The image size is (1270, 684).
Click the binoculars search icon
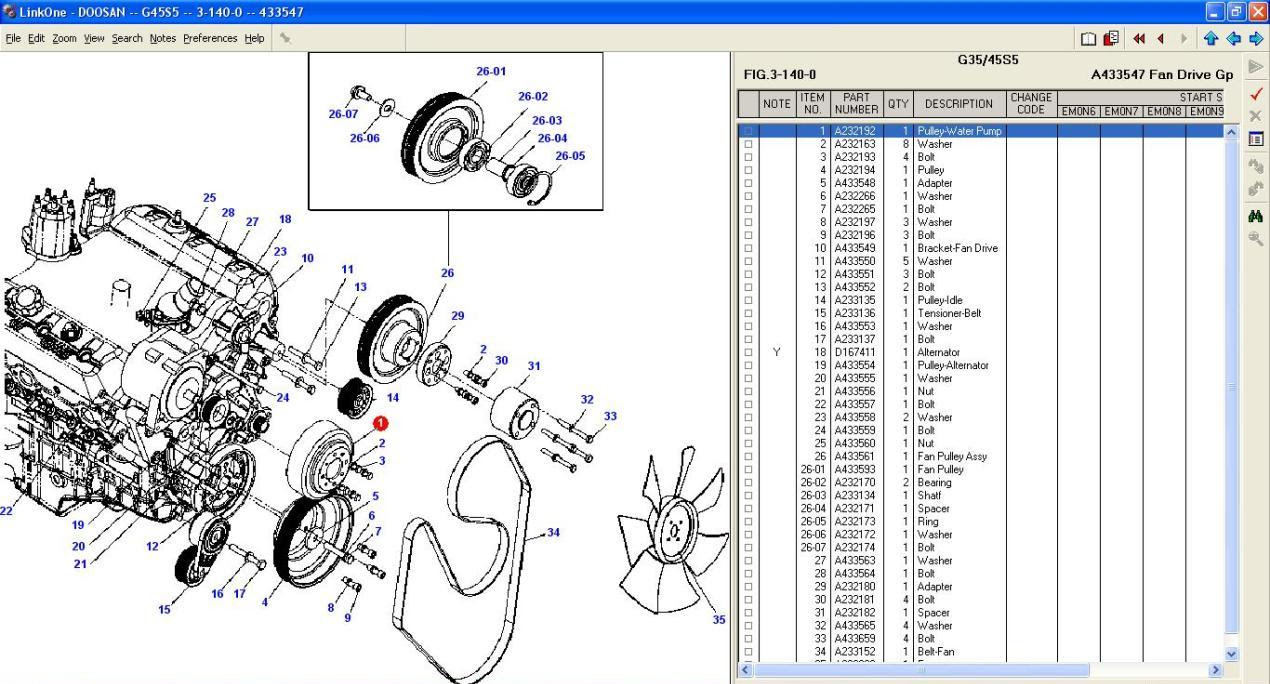[1256, 215]
